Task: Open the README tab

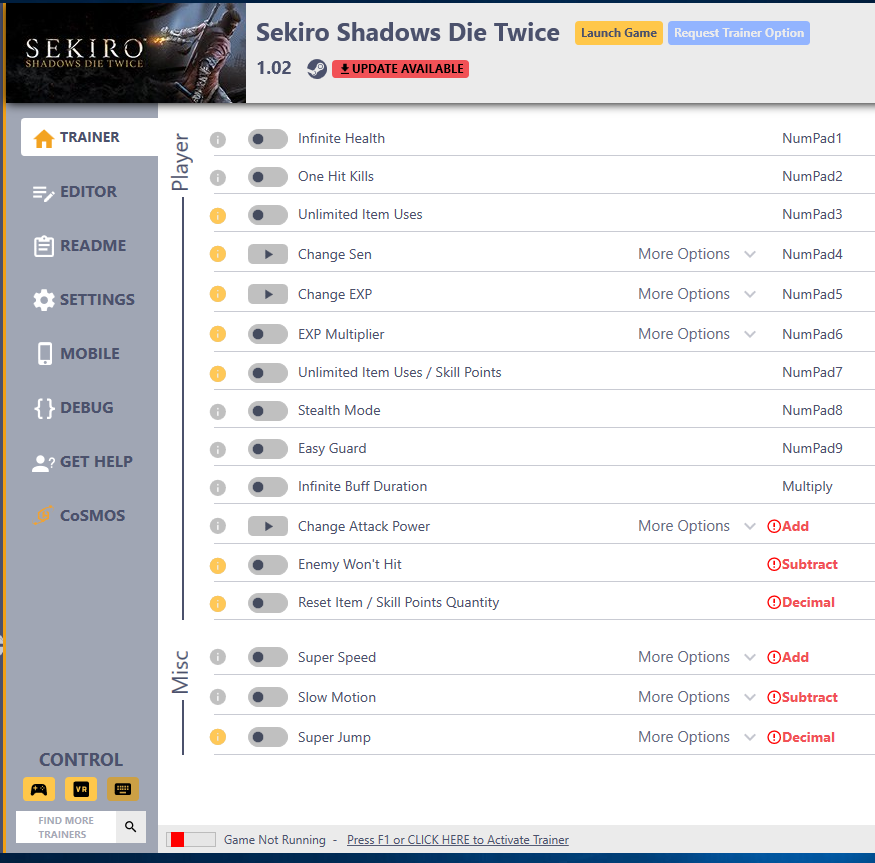Action: click(79, 246)
